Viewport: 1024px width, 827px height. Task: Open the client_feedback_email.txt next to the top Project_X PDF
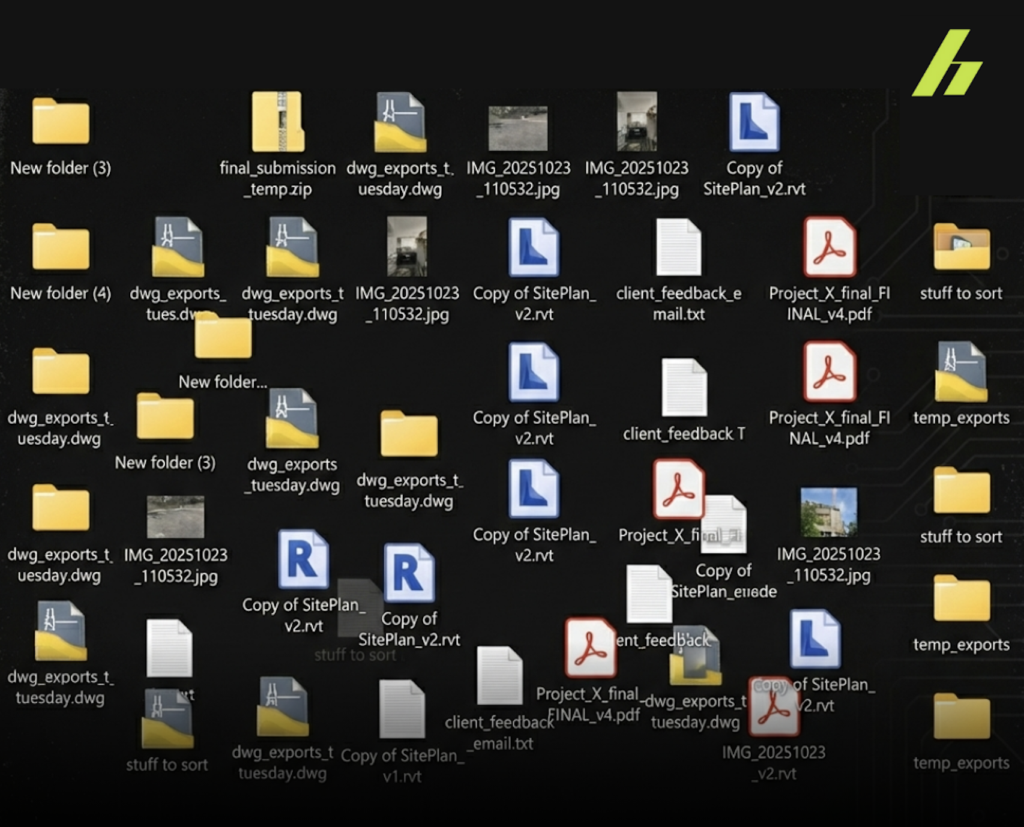coord(678,248)
